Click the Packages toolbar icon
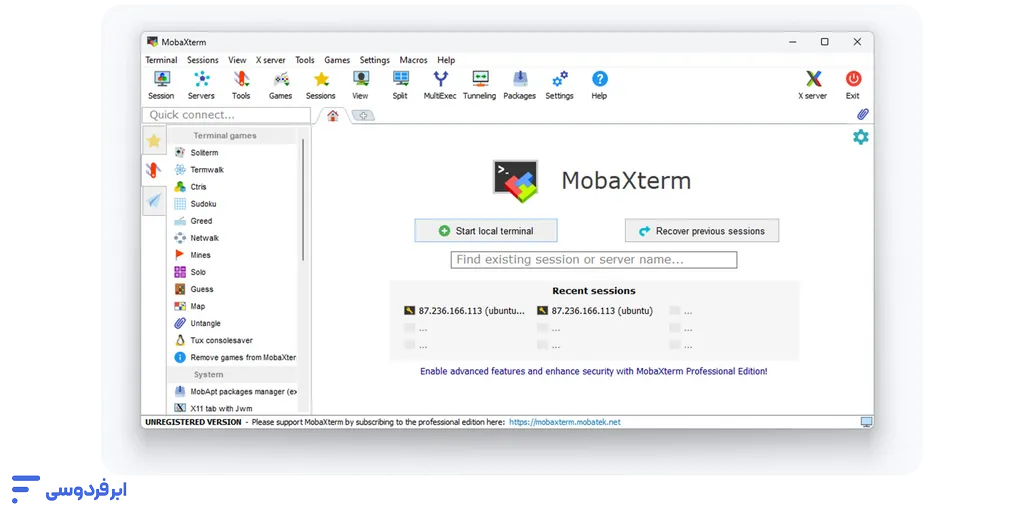This screenshot has height=515, width=1024. pyautogui.click(x=520, y=86)
